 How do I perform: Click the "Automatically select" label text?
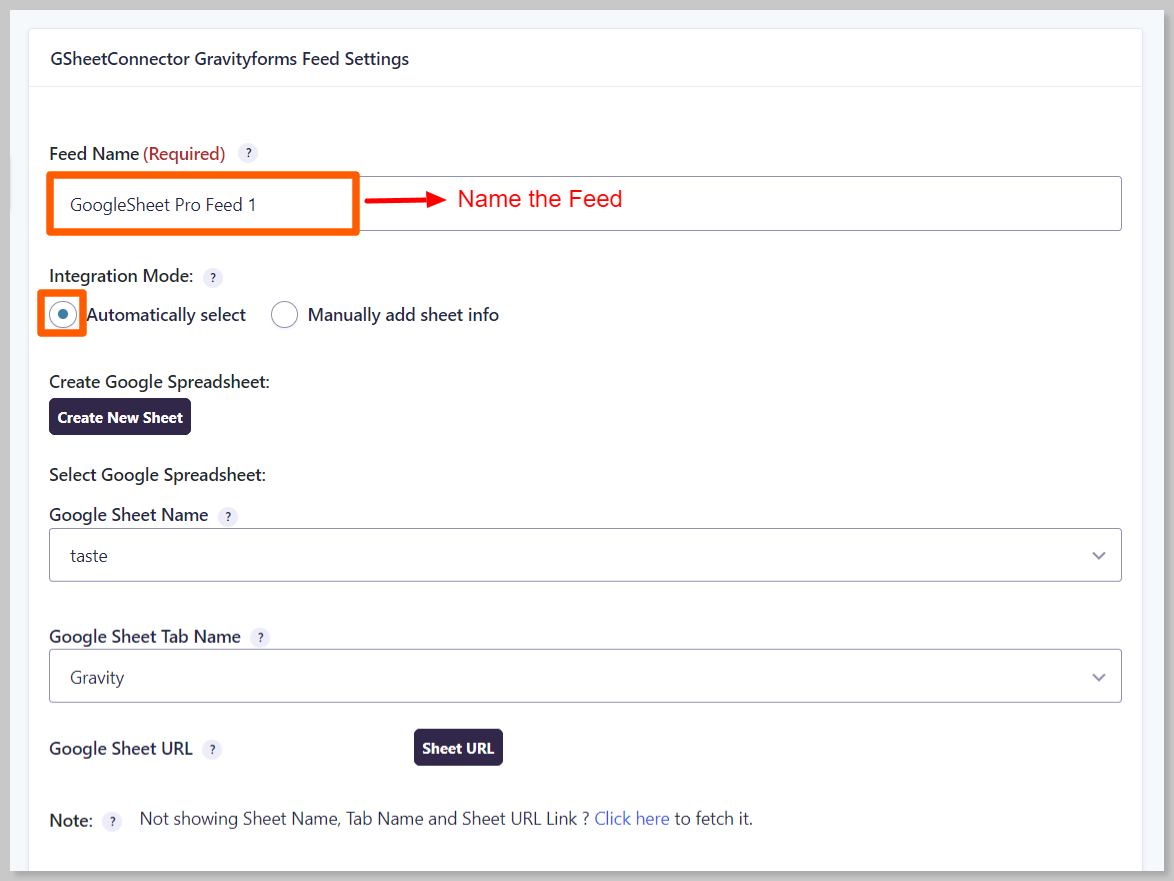coord(166,315)
